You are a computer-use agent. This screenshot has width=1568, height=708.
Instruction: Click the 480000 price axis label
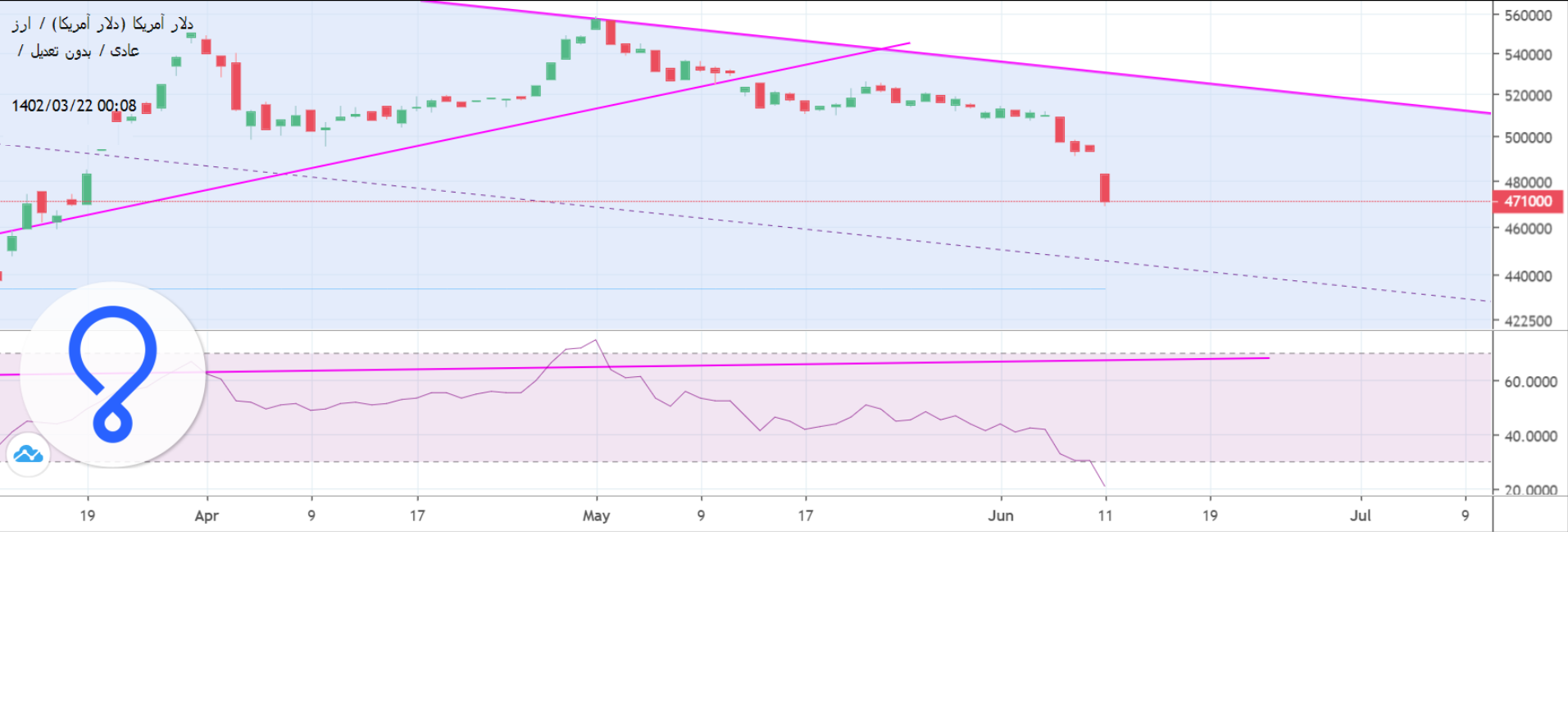coord(1528,181)
